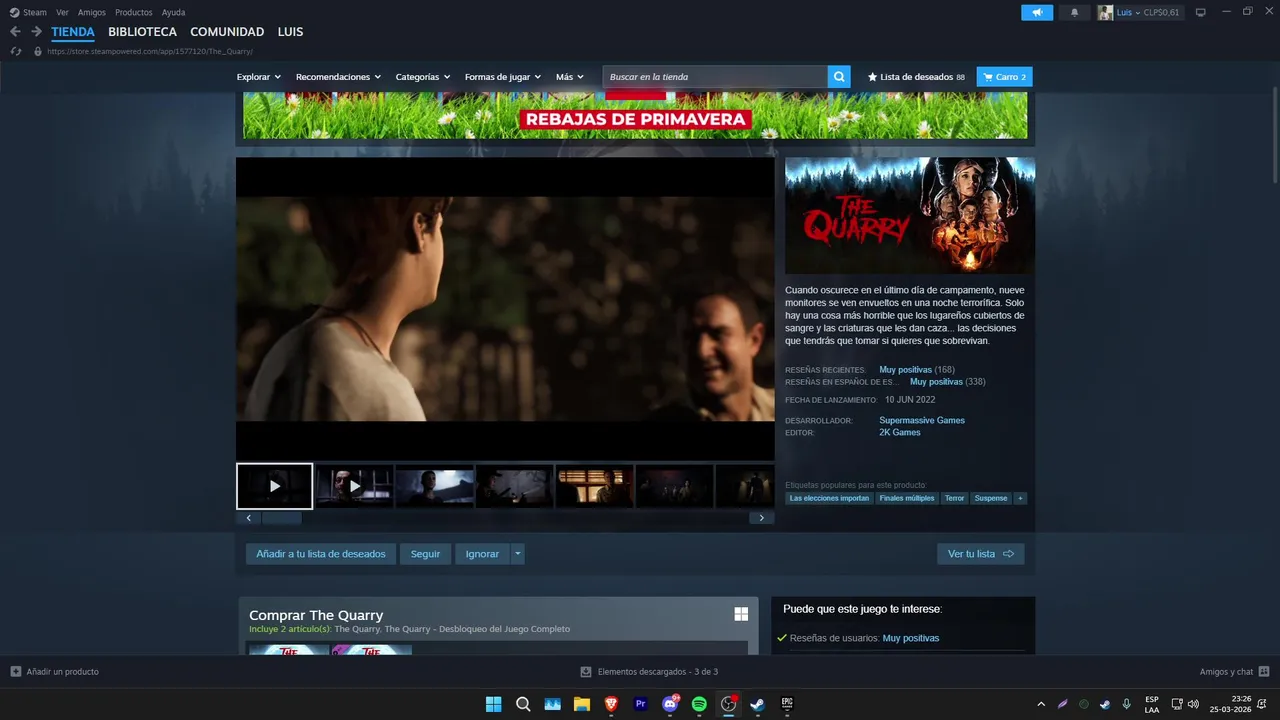The width and height of the screenshot is (1280, 720).
Task: Click the Ignorar button
Action: click(x=482, y=554)
